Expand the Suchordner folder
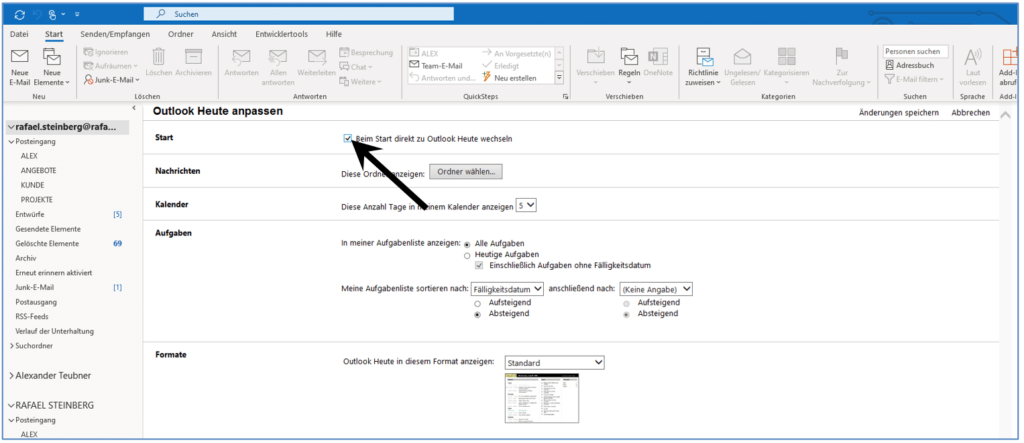Screen dimensions: 1024x443 (11, 346)
